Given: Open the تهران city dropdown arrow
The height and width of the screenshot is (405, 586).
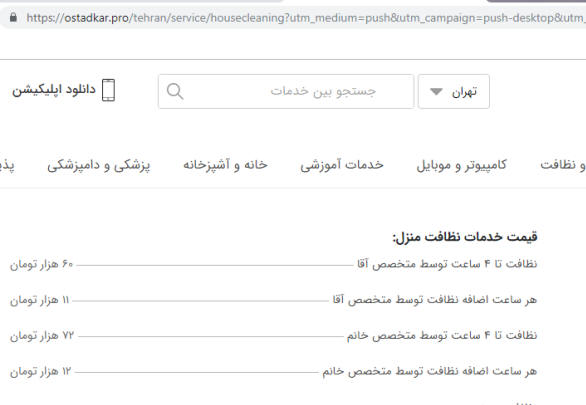Looking at the screenshot, I should [436, 91].
